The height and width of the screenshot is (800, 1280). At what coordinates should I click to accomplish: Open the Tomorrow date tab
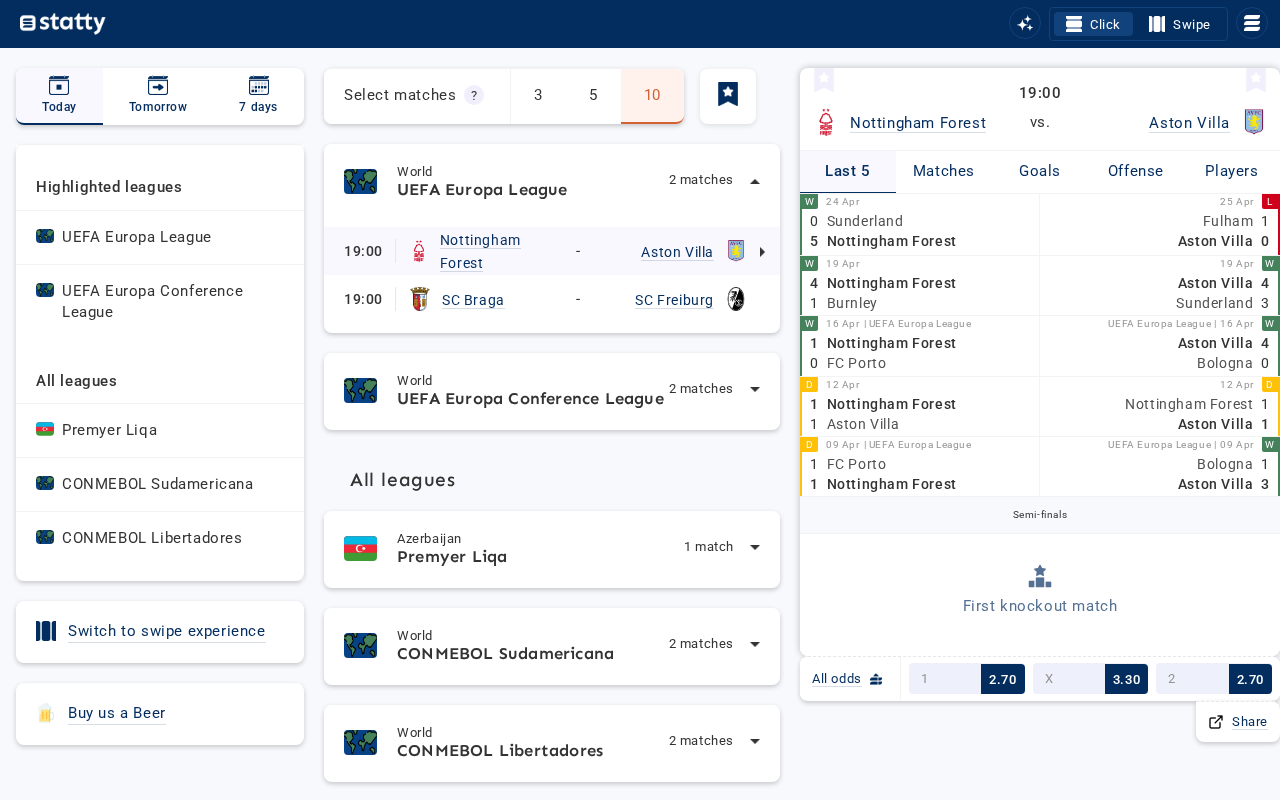coord(158,96)
